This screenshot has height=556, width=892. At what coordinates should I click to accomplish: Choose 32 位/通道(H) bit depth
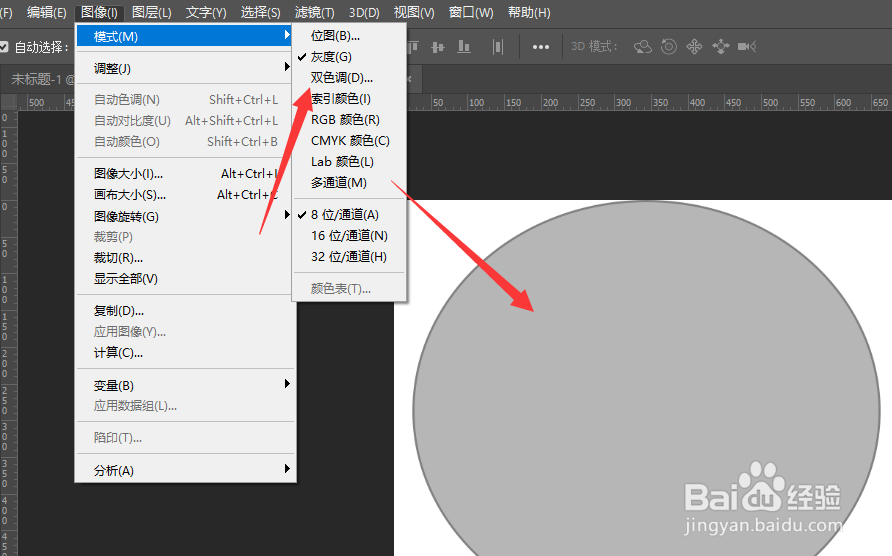coord(349,257)
